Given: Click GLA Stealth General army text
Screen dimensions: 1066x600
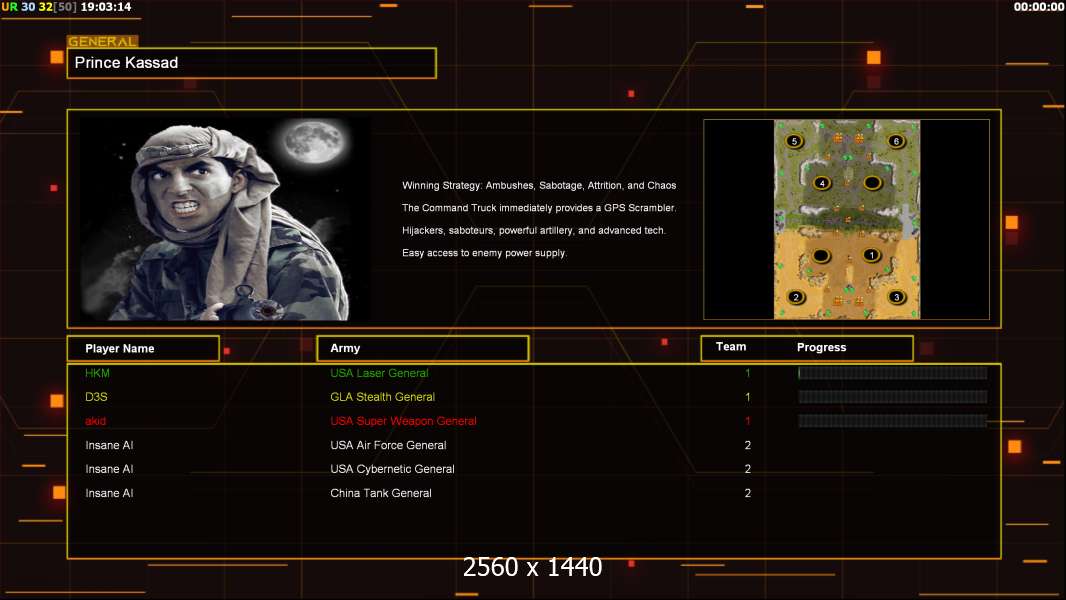Looking at the screenshot, I should pos(382,397).
